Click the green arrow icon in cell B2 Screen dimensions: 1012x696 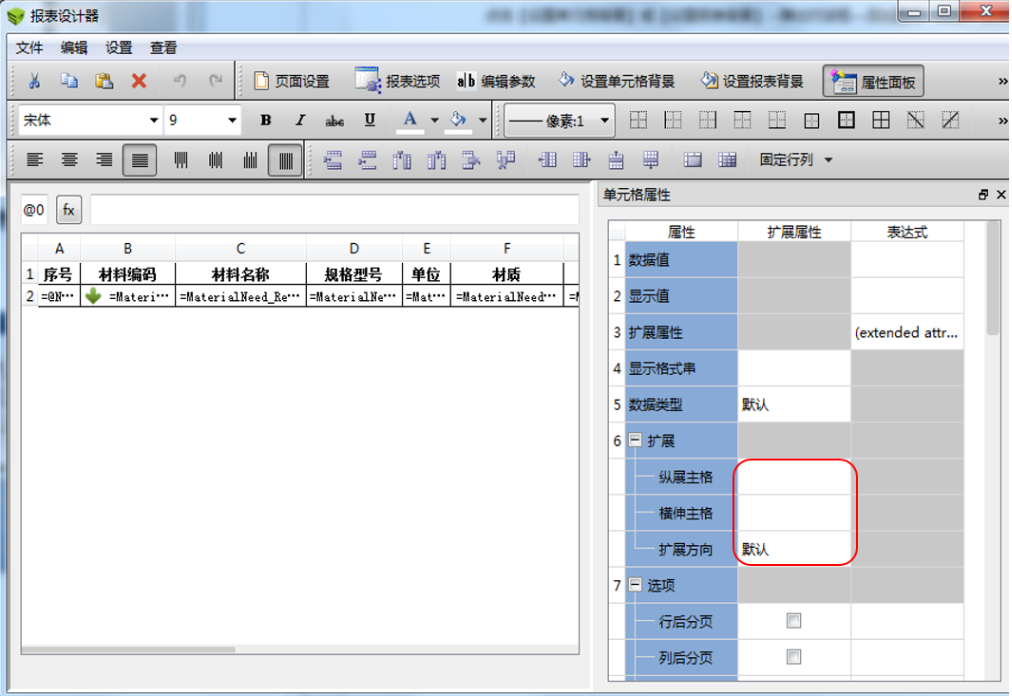[94, 296]
